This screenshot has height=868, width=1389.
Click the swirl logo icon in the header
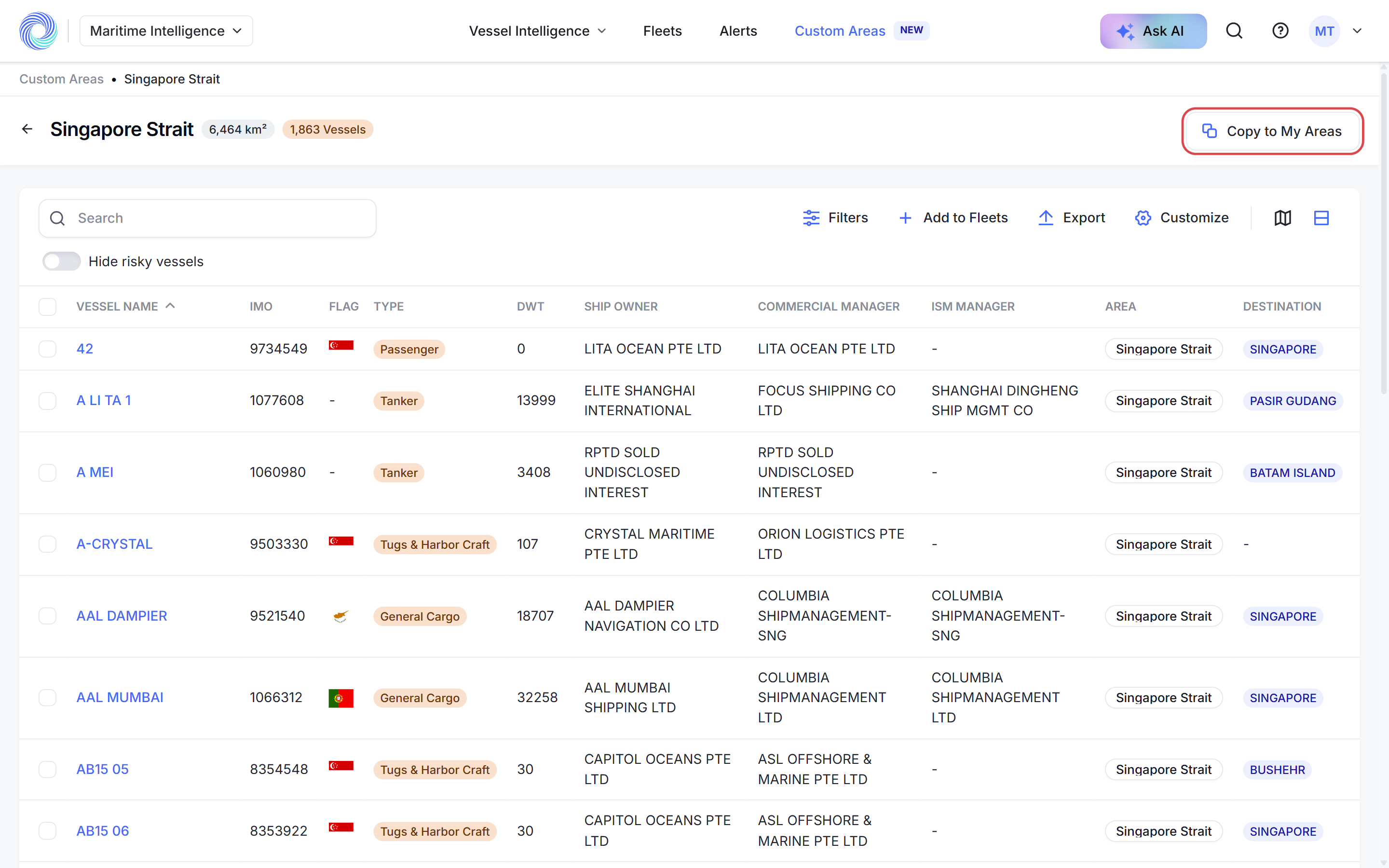coord(38,31)
